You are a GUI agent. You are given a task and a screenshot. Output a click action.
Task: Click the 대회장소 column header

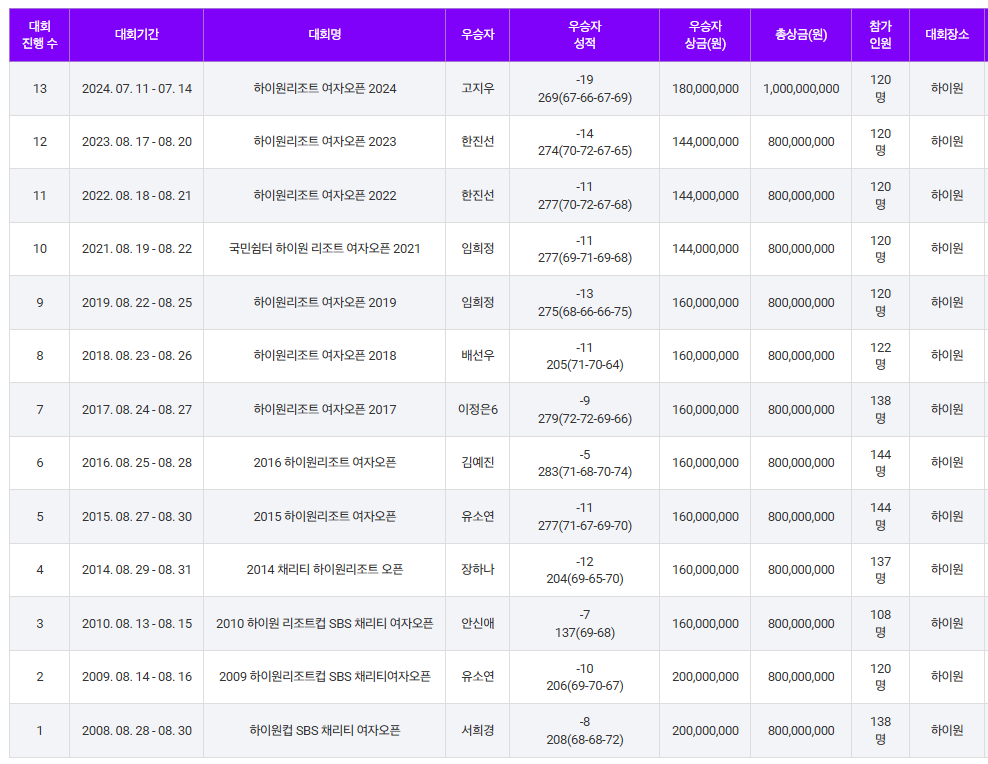click(x=946, y=35)
